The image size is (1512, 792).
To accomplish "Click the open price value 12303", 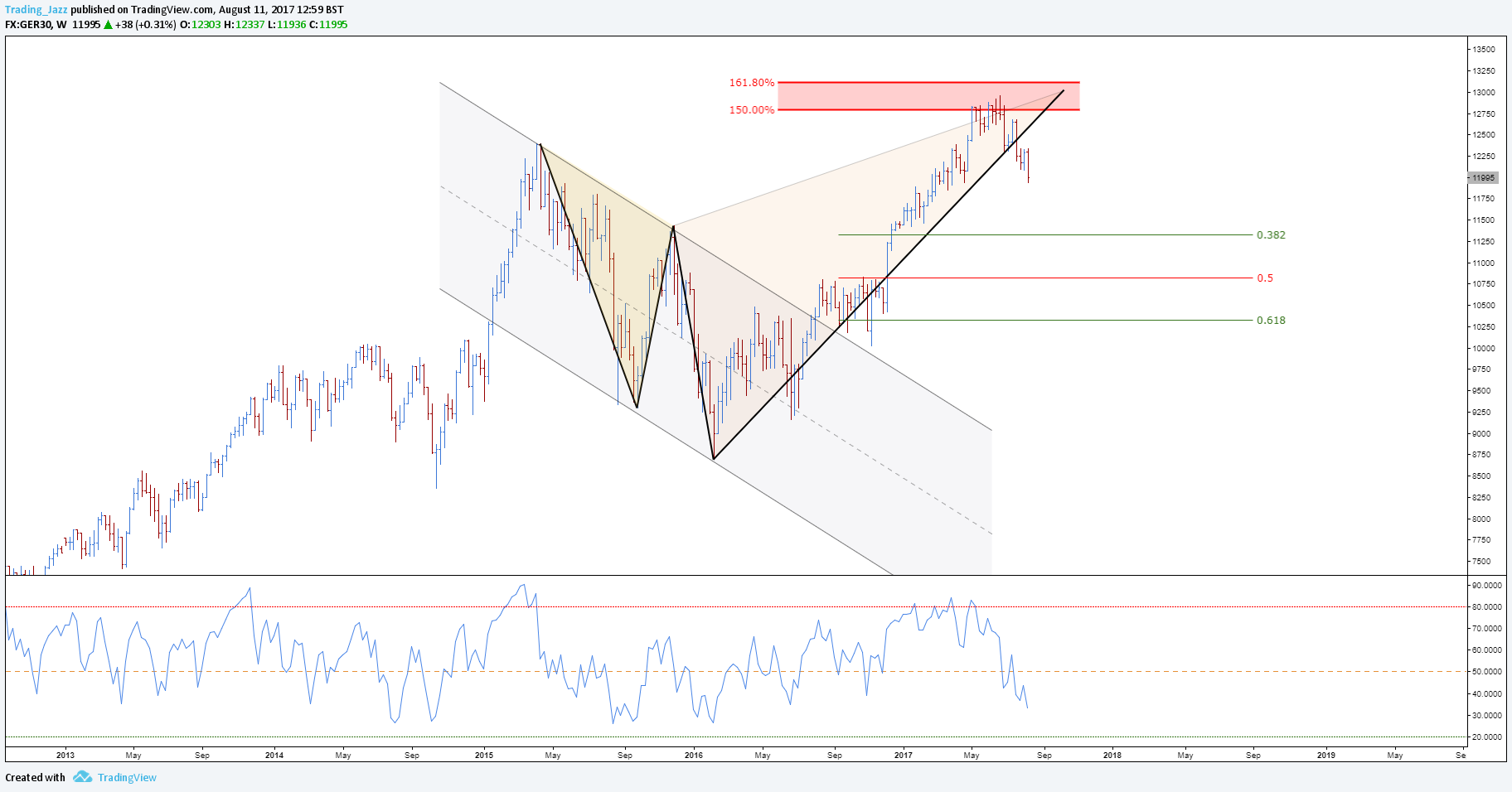I will tap(206, 25).
